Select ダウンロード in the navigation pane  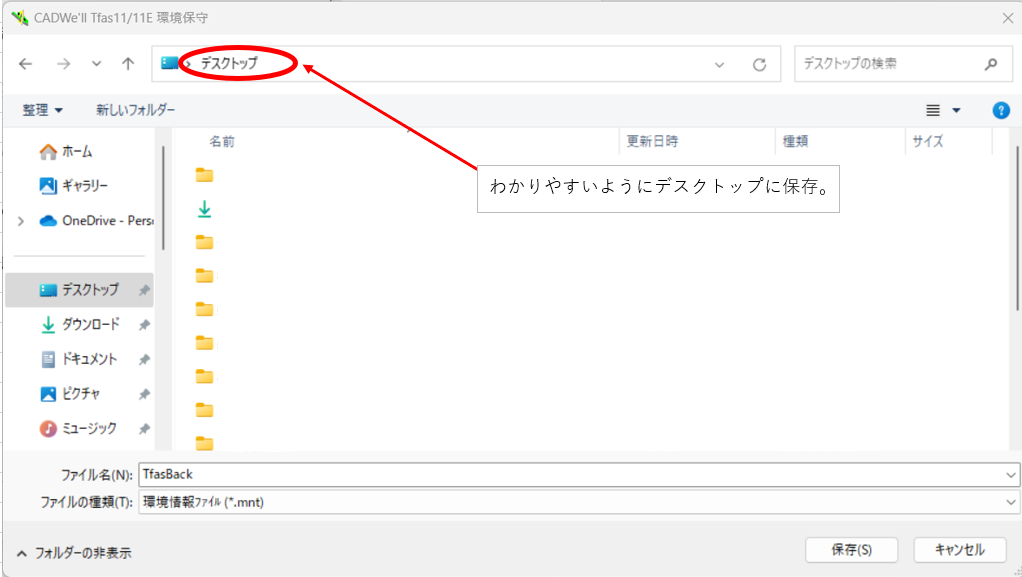tap(80, 325)
